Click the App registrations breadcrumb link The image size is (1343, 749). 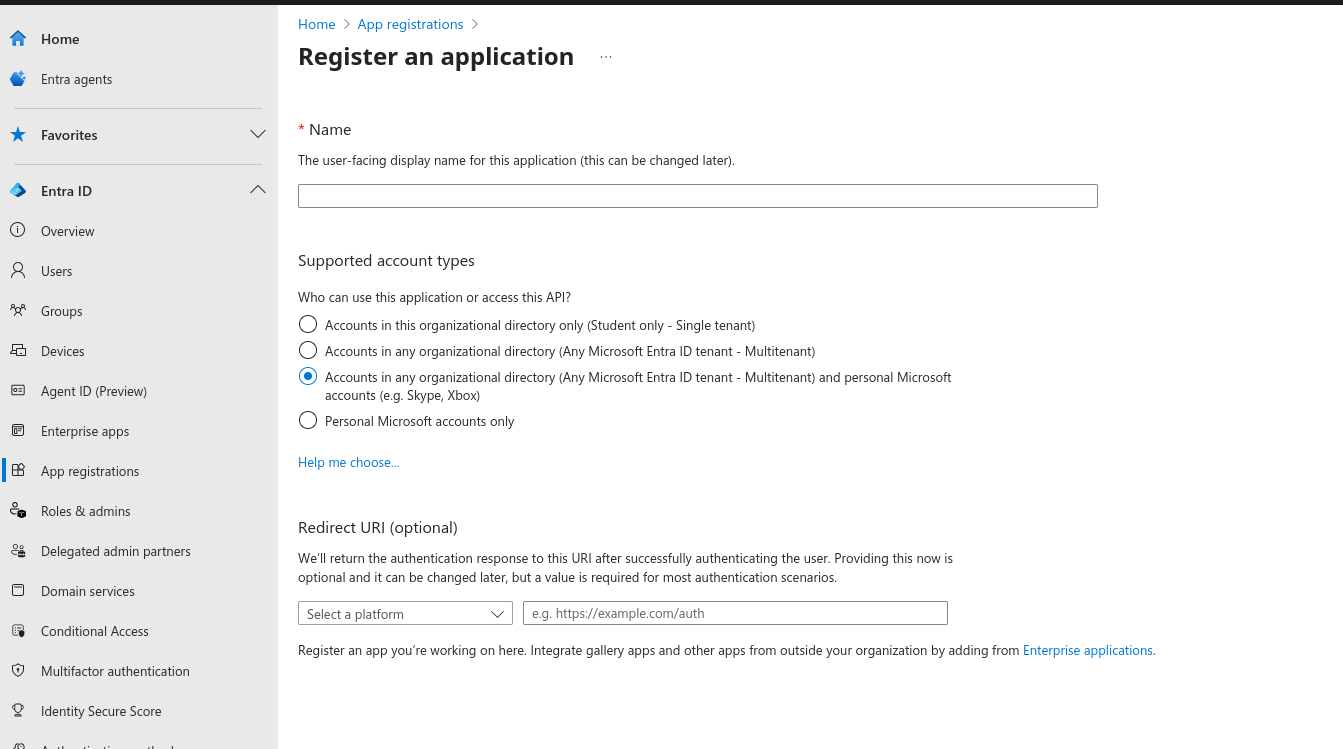point(410,24)
